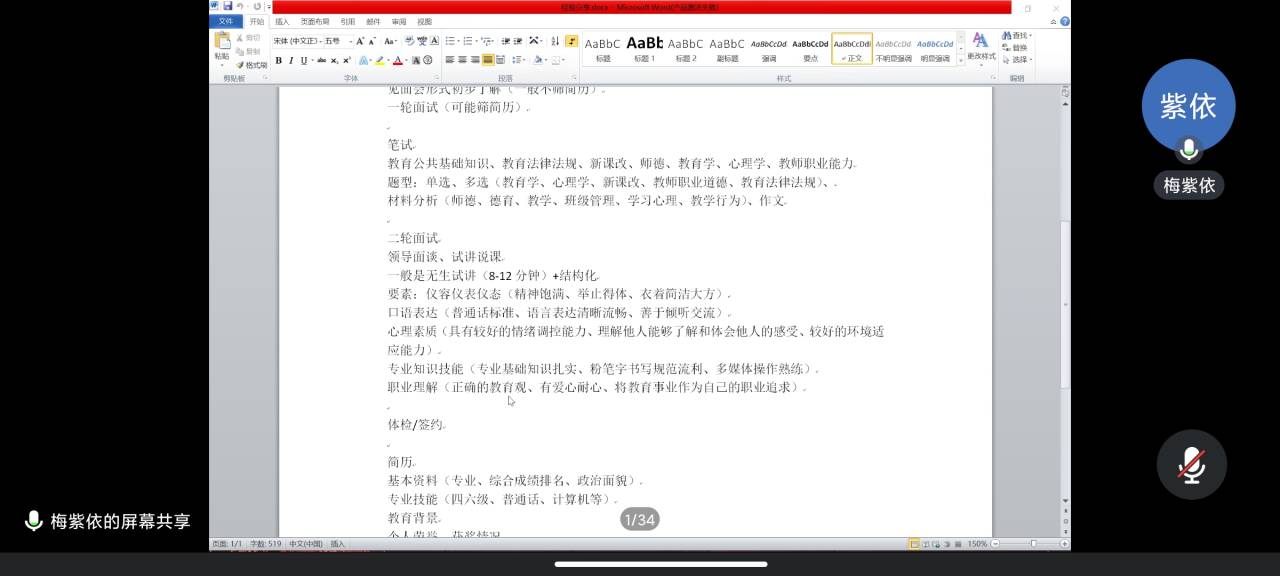Expand the styles gallery more arrow
1280x576 pixels.
[961, 60]
